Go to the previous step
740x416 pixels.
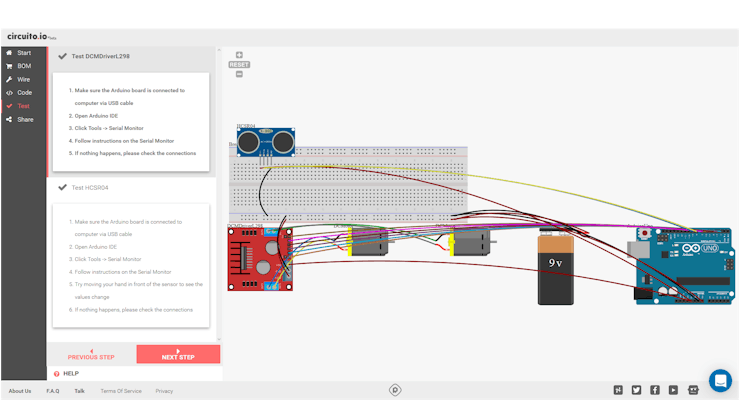pos(91,354)
